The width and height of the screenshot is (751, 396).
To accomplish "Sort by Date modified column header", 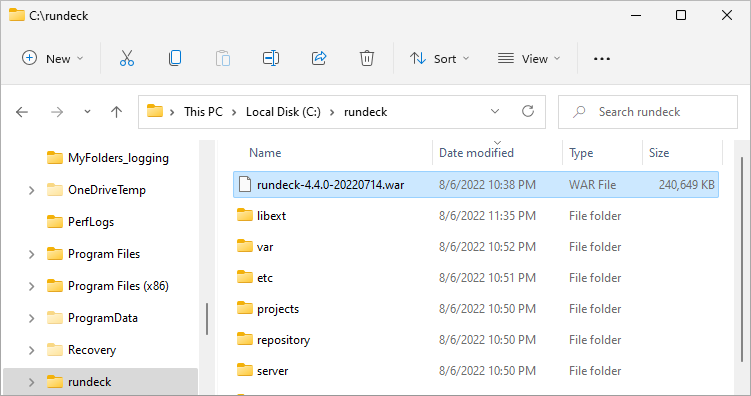I will point(476,153).
